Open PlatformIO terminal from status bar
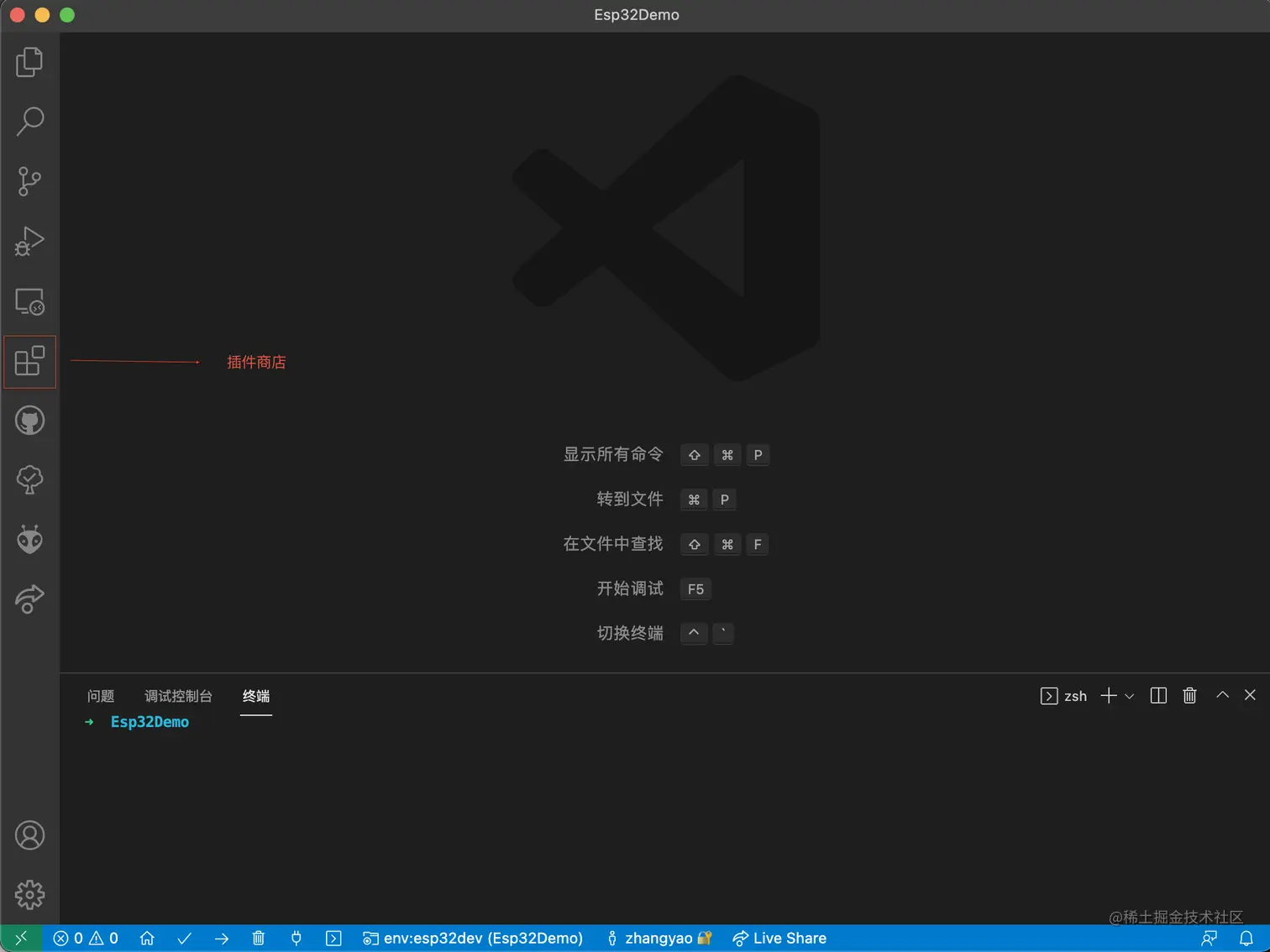The height and width of the screenshot is (952, 1270). [333, 939]
